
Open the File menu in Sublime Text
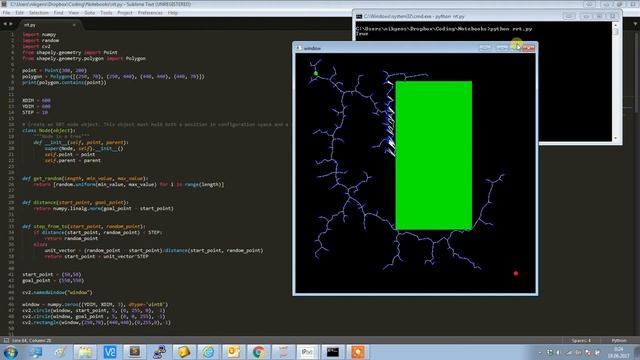[6, 13]
